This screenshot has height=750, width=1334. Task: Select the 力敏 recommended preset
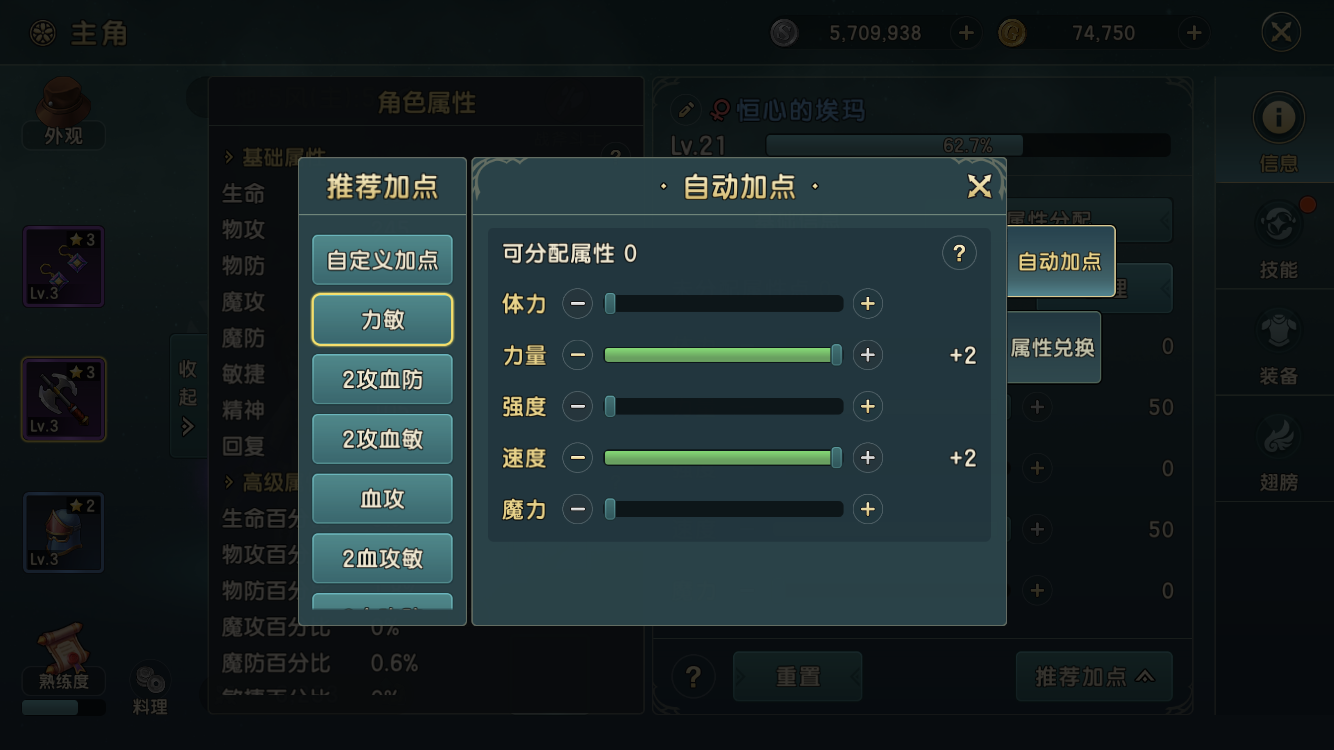[x=382, y=320]
